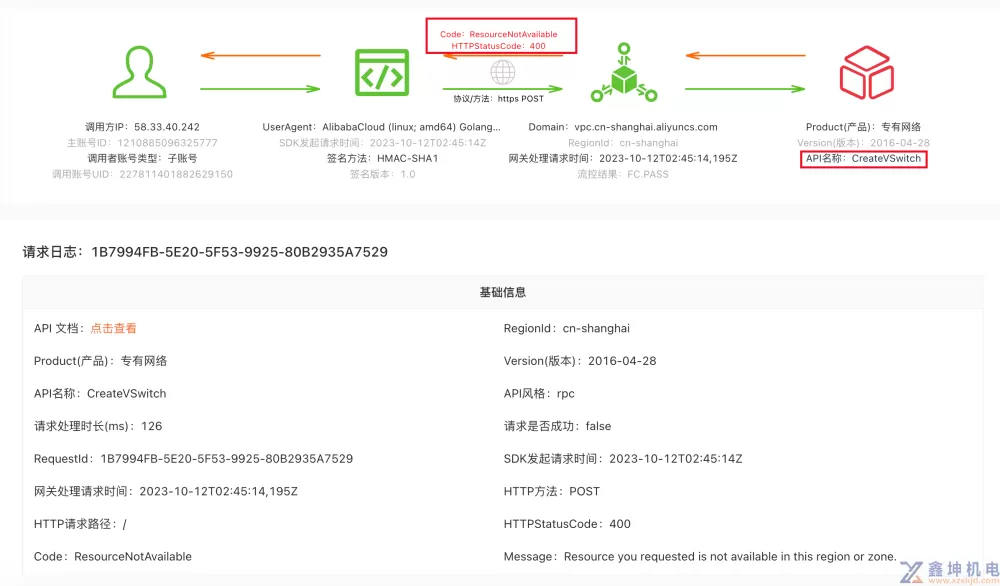Click the green SDK code brackets icon
This screenshot has height=586, width=1000.
[382, 73]
